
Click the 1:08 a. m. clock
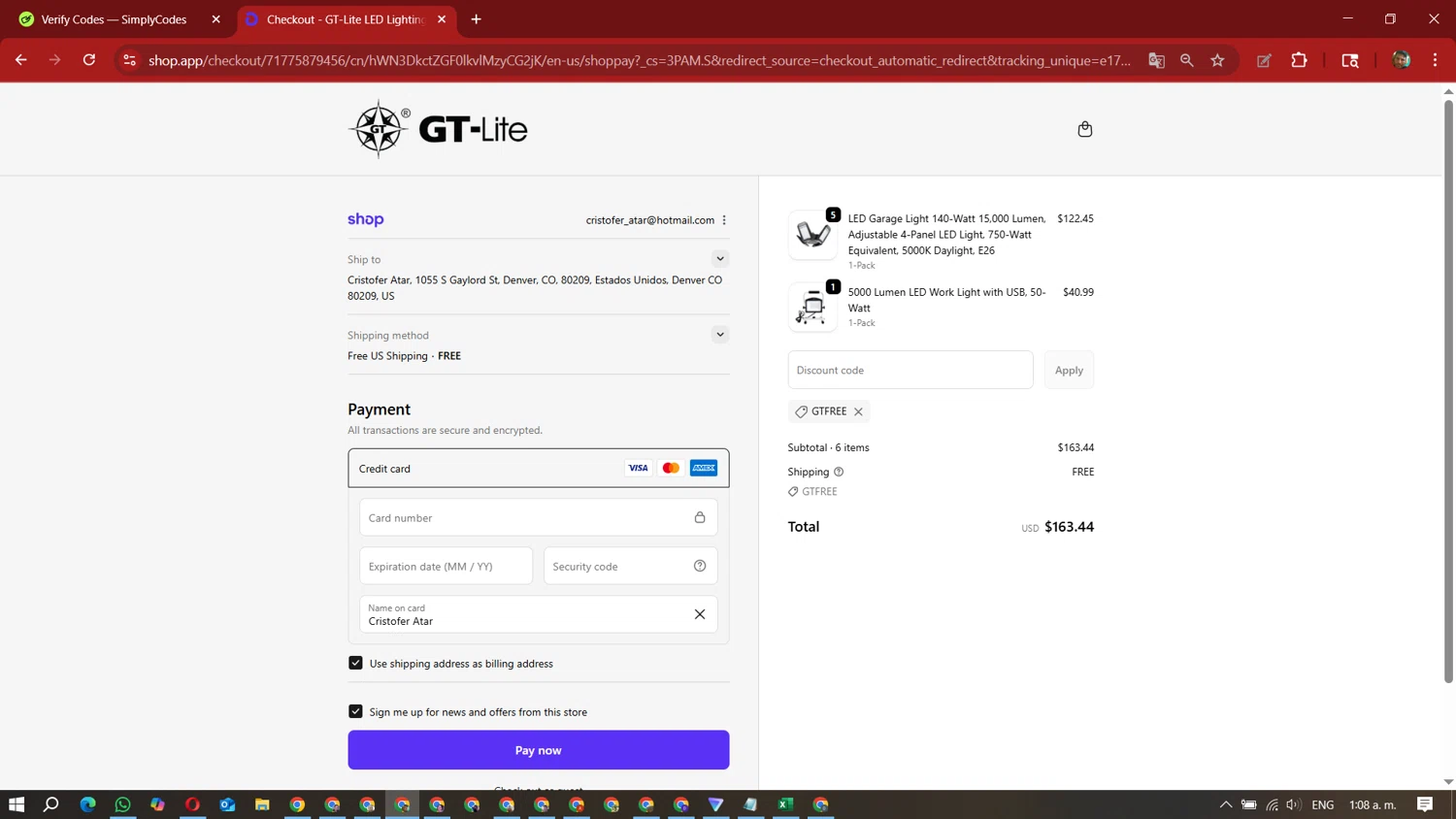(x=1373, y=804)
